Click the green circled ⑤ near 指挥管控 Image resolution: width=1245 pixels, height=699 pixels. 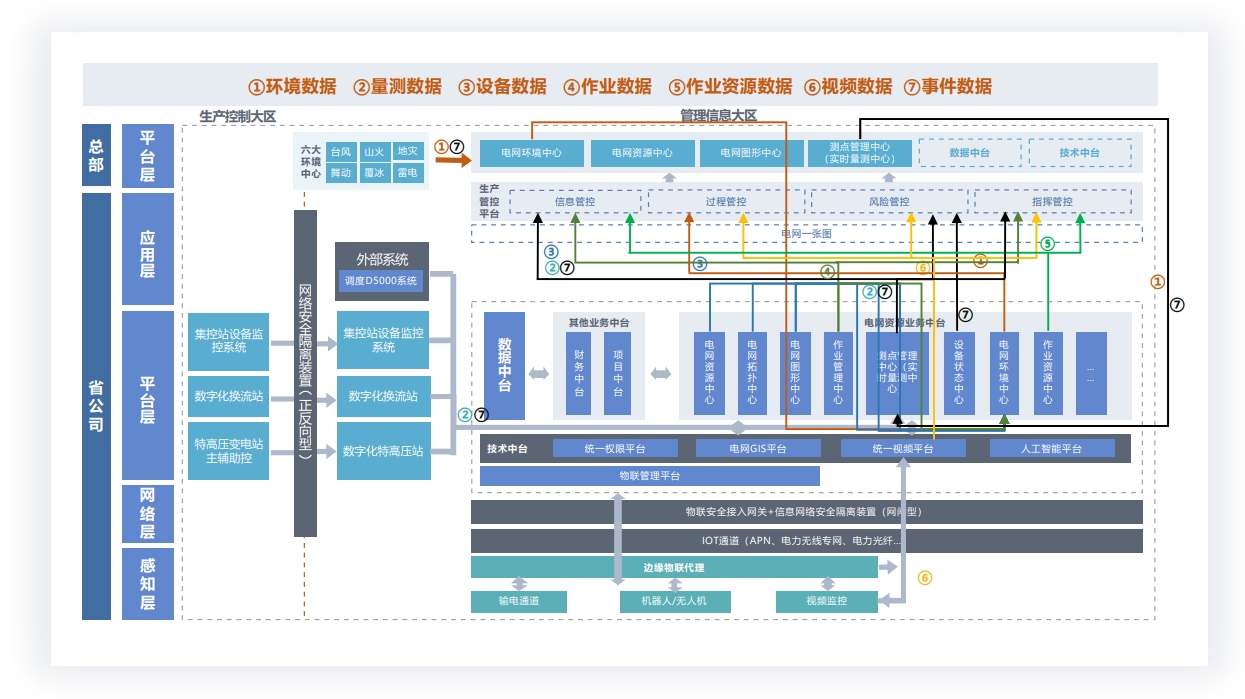[1047, 243]
